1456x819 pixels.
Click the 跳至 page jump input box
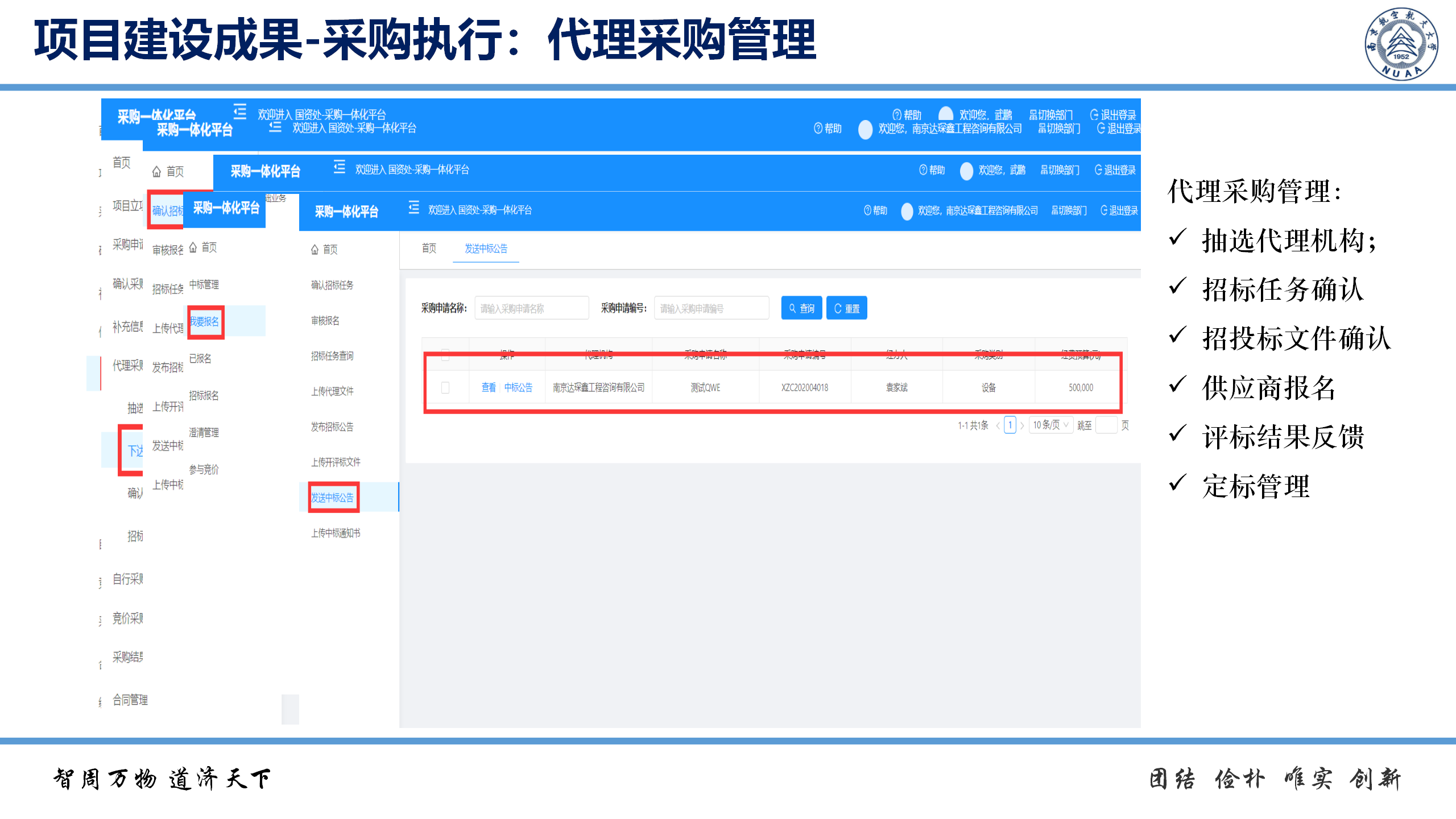pyautogui.click(x=1106, y=425)
